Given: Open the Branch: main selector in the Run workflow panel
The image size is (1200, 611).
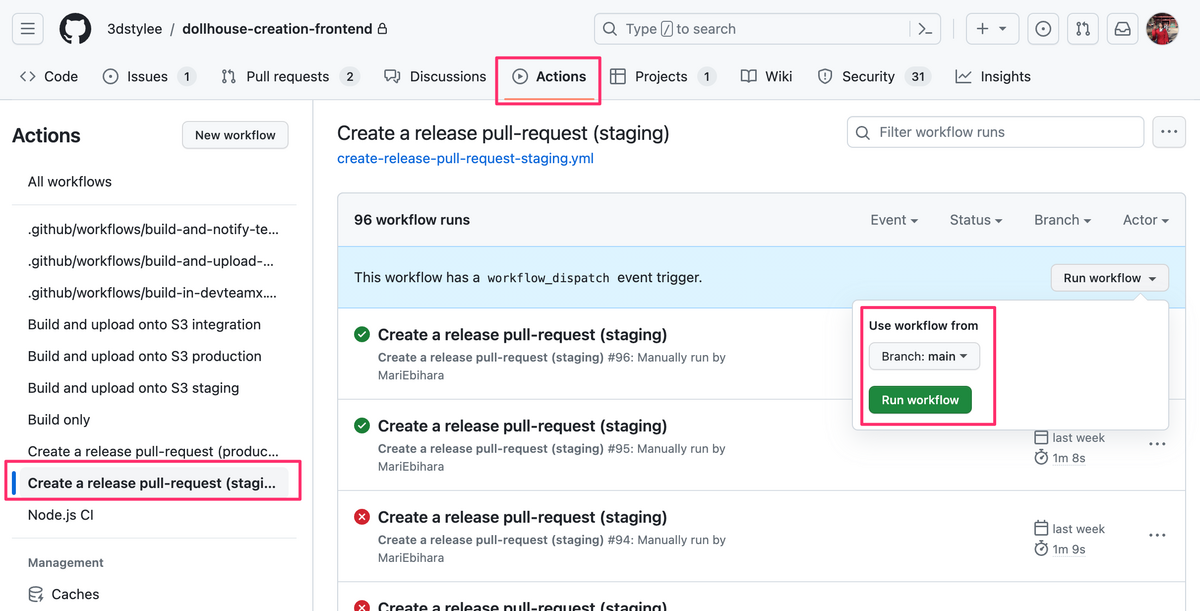Looking at the screenshot, I should (x=923, y=355).
